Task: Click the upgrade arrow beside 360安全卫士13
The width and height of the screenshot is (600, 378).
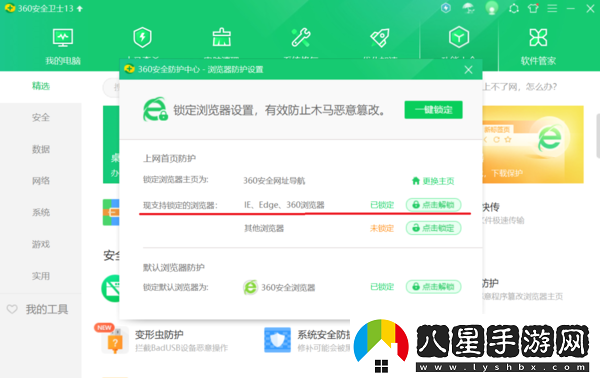Action: [x=80, y=8]
